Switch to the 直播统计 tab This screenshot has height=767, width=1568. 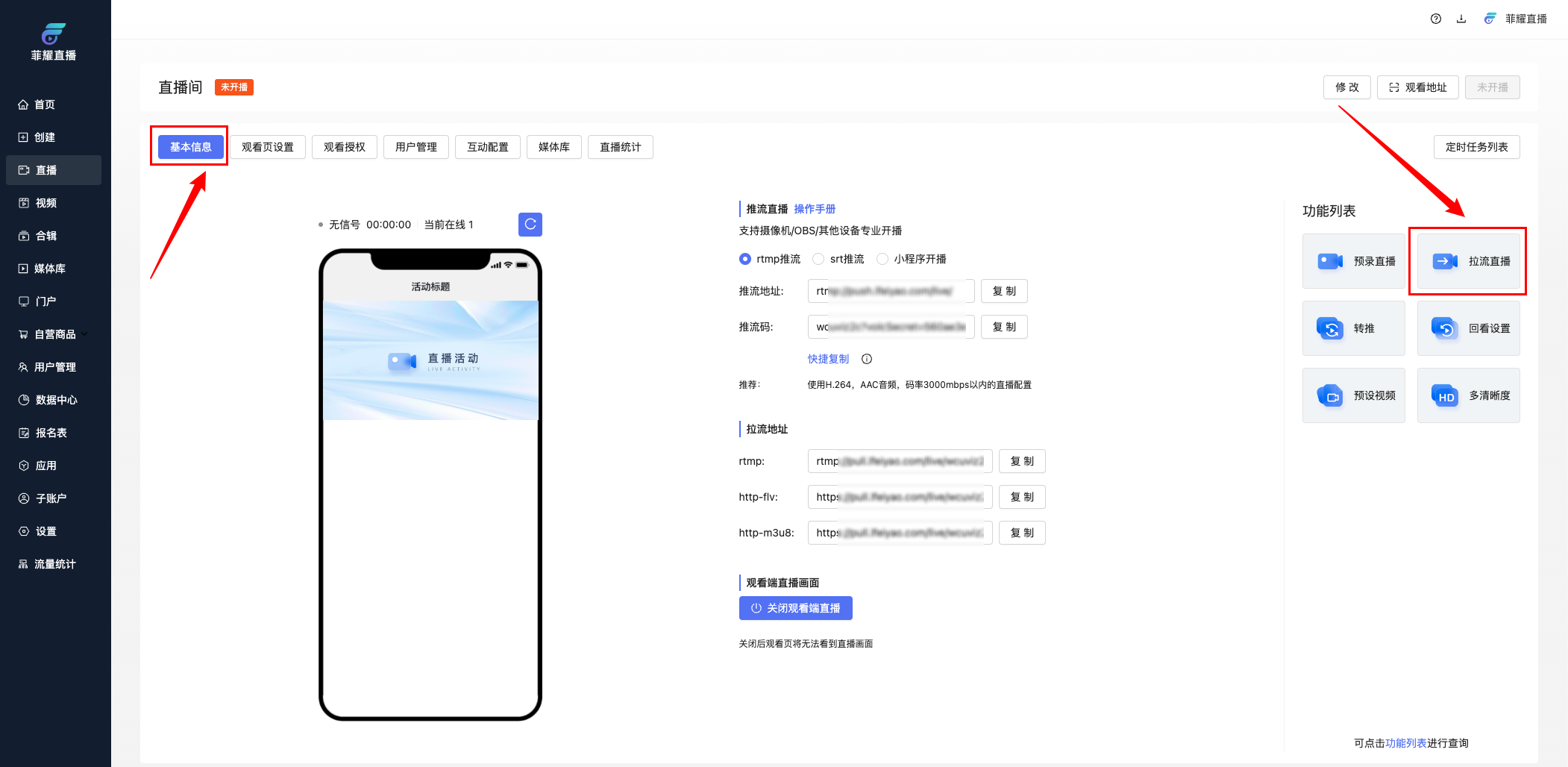click(620, 147)
